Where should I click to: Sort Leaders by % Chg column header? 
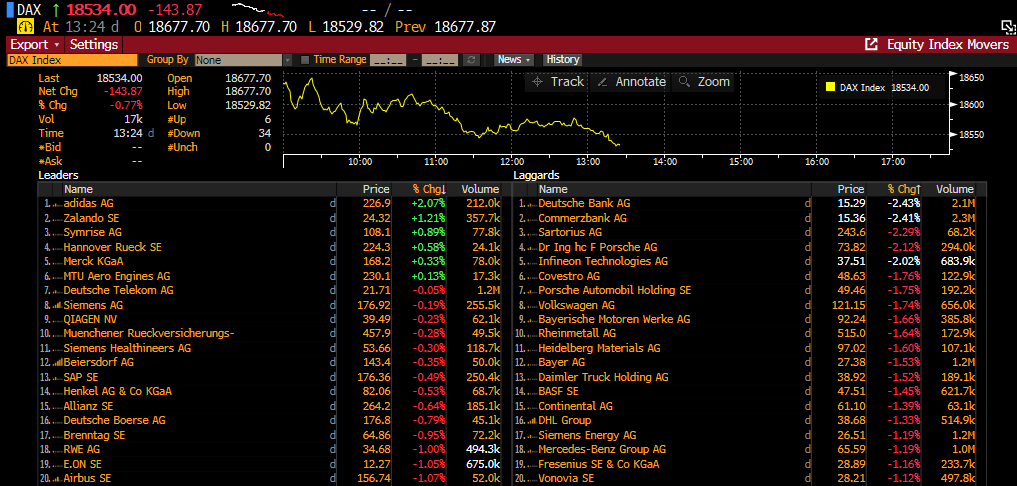point(430,189)
